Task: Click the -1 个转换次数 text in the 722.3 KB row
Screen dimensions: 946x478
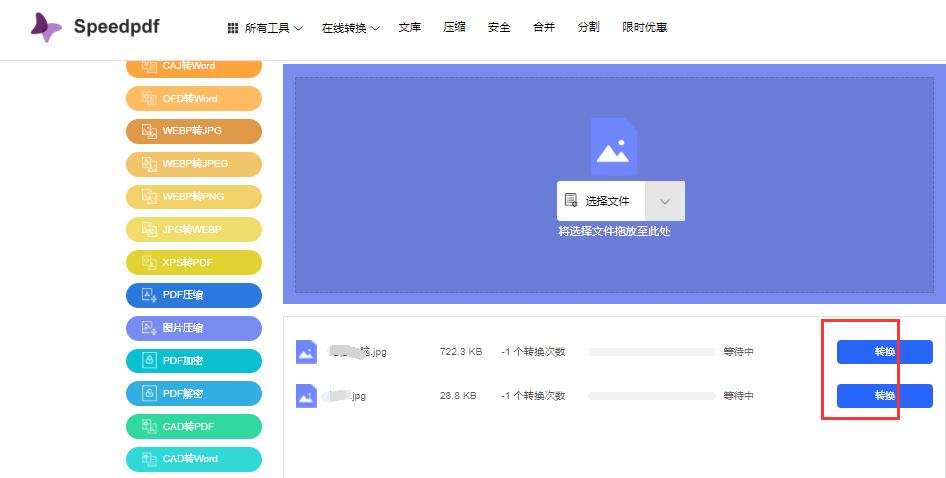Action: tap(533, 352)
